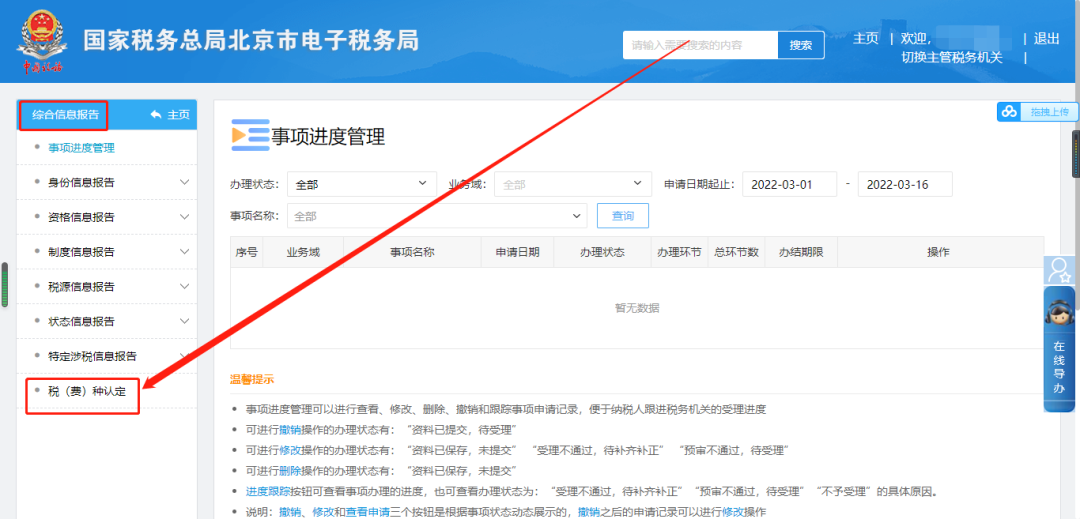Select 事项进度管理 in sidebar

(x=81, y=147)
